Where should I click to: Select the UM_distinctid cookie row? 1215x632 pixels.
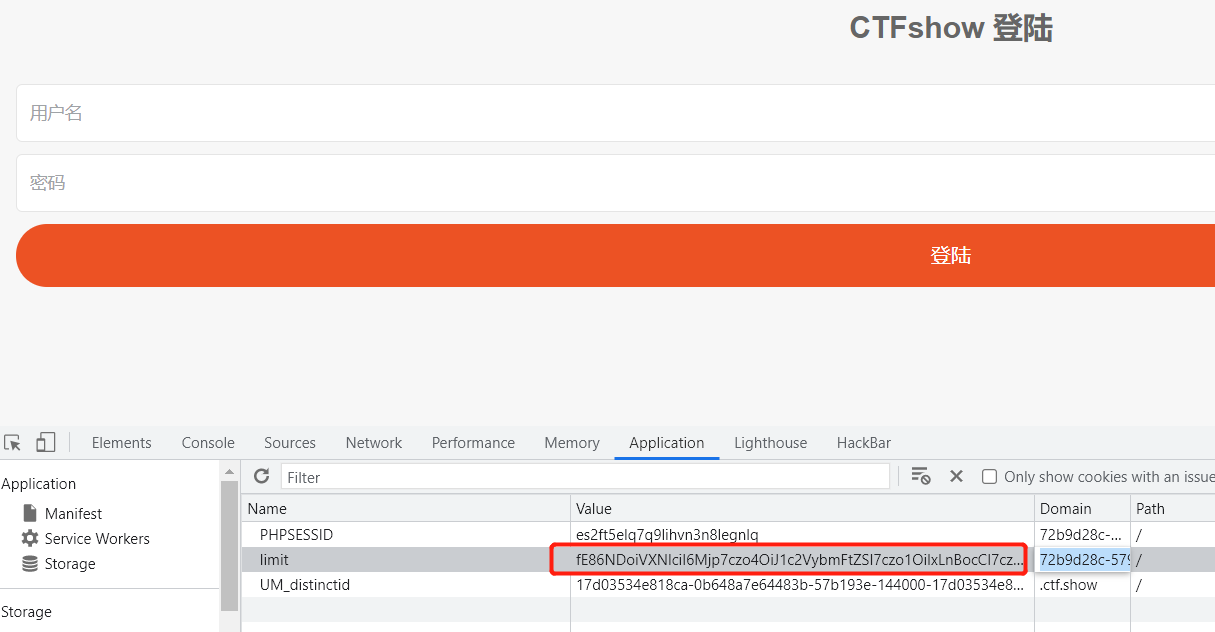[x=728, y=585]
